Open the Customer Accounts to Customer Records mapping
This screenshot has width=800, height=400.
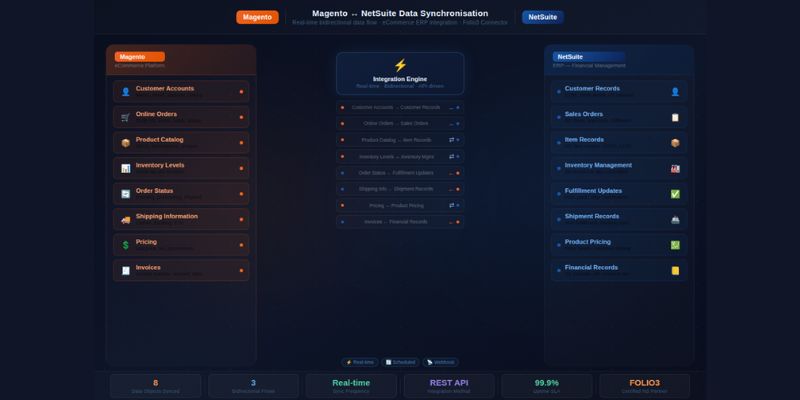[x=400, y=108]
